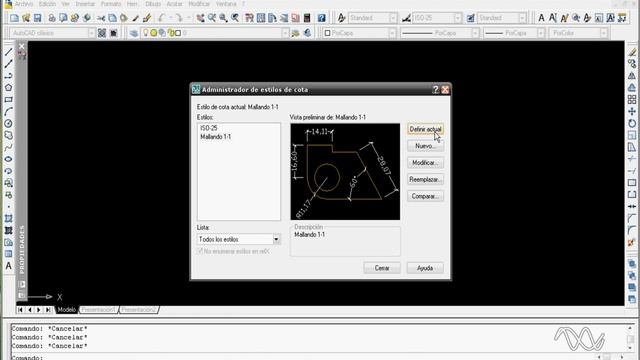Select the Circle draw tool
Image resolution: width=640 pixels, height=360 pixels.
[8, 123]
